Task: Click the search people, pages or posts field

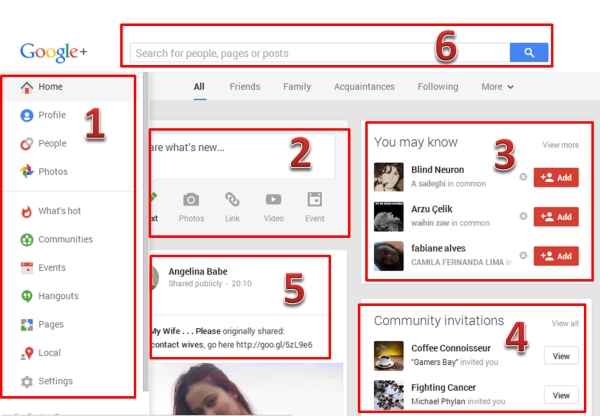Action: [320, 53]
